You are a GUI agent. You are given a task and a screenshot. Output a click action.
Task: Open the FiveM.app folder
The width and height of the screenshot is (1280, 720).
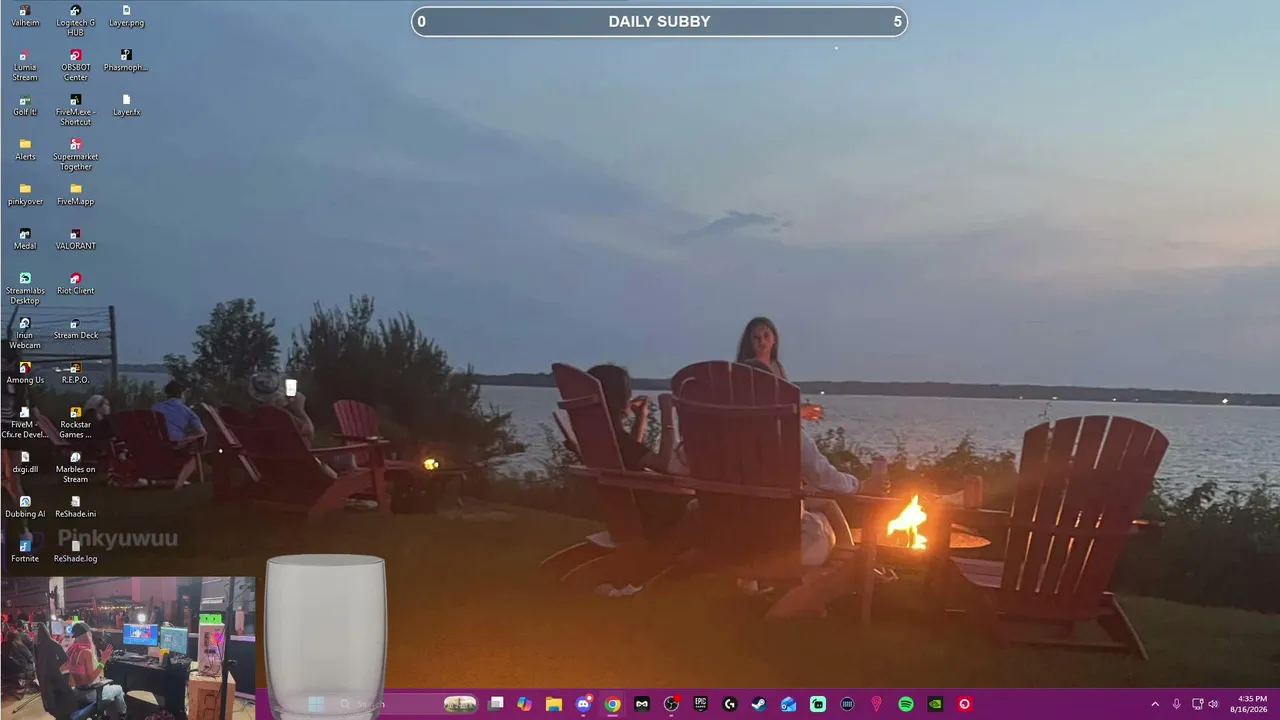click(75, 195)
